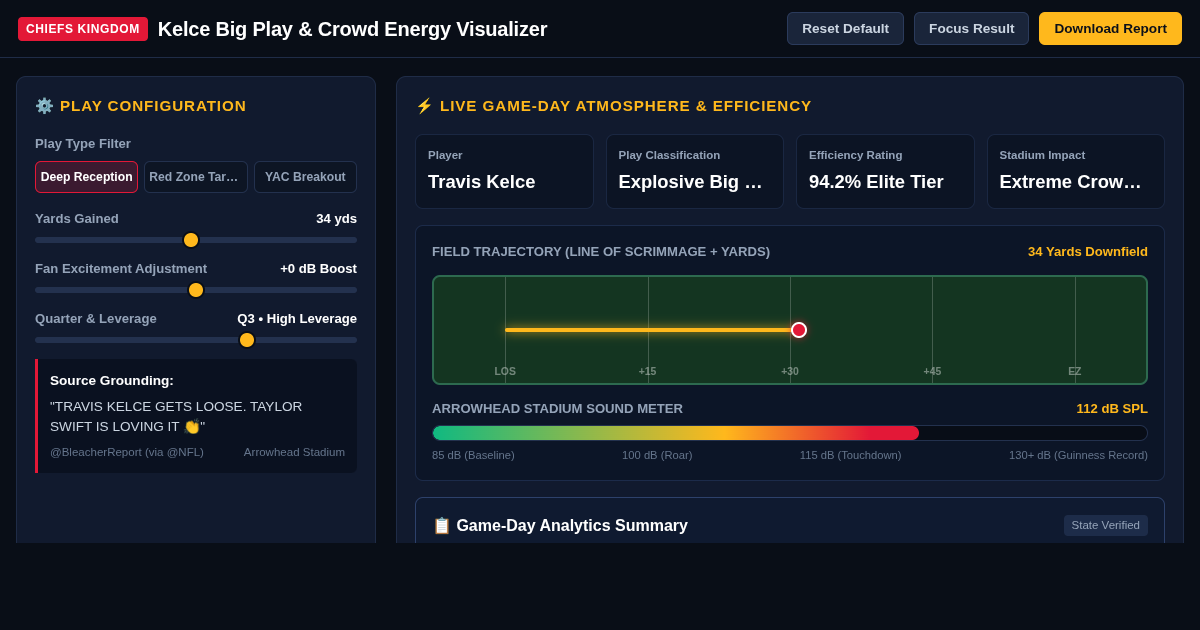Screen dimensions: 1200x630
Task: Click the '+0 dB Boost' value
Action: (318, 269)
